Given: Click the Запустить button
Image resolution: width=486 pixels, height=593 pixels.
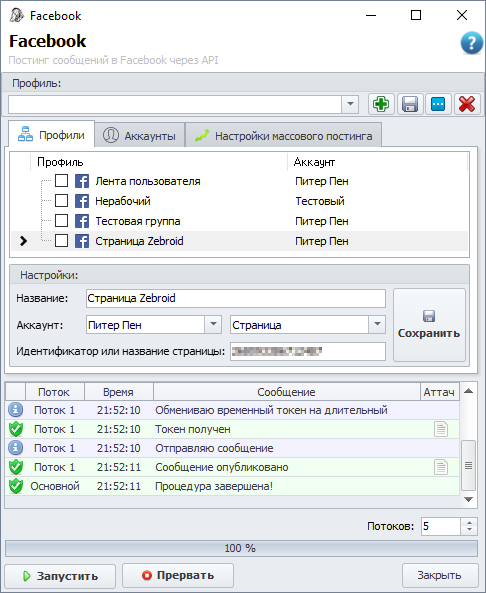Looking at the screenshot, I should (x=60, y=576).
